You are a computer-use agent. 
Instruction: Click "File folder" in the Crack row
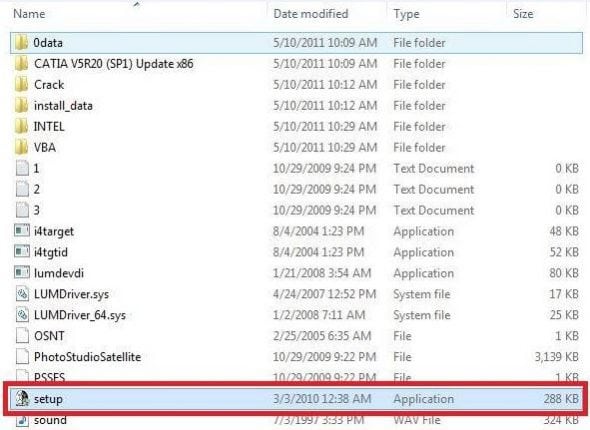(x=419, y=85)
